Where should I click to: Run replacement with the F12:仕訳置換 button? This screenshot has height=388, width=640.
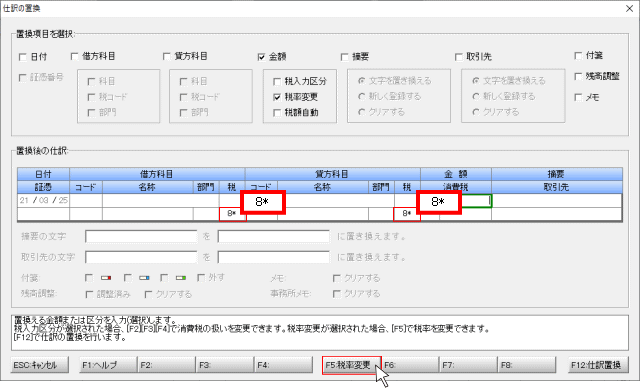[598, 365]
